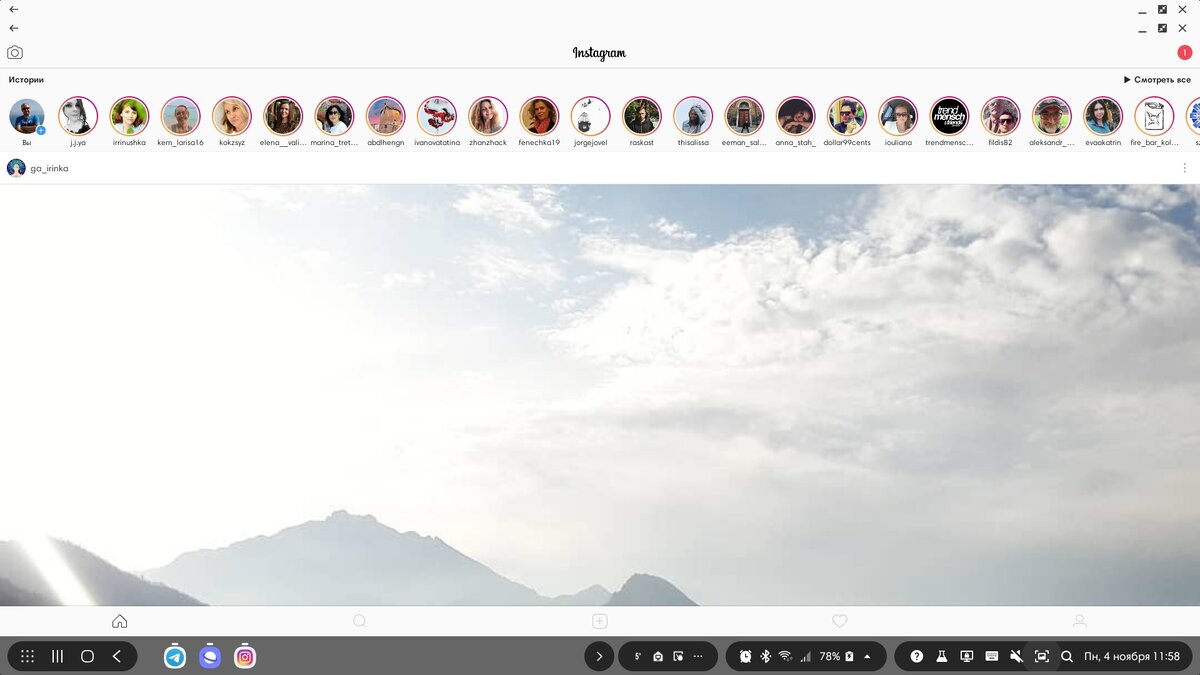
Task: Unmute the system speaker
Action: click(1016, 656)
